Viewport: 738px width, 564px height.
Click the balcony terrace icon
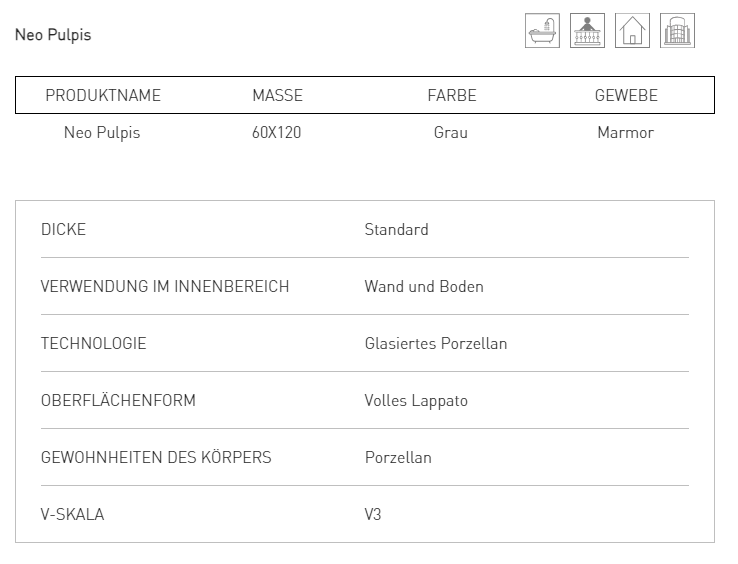[587, 31]
